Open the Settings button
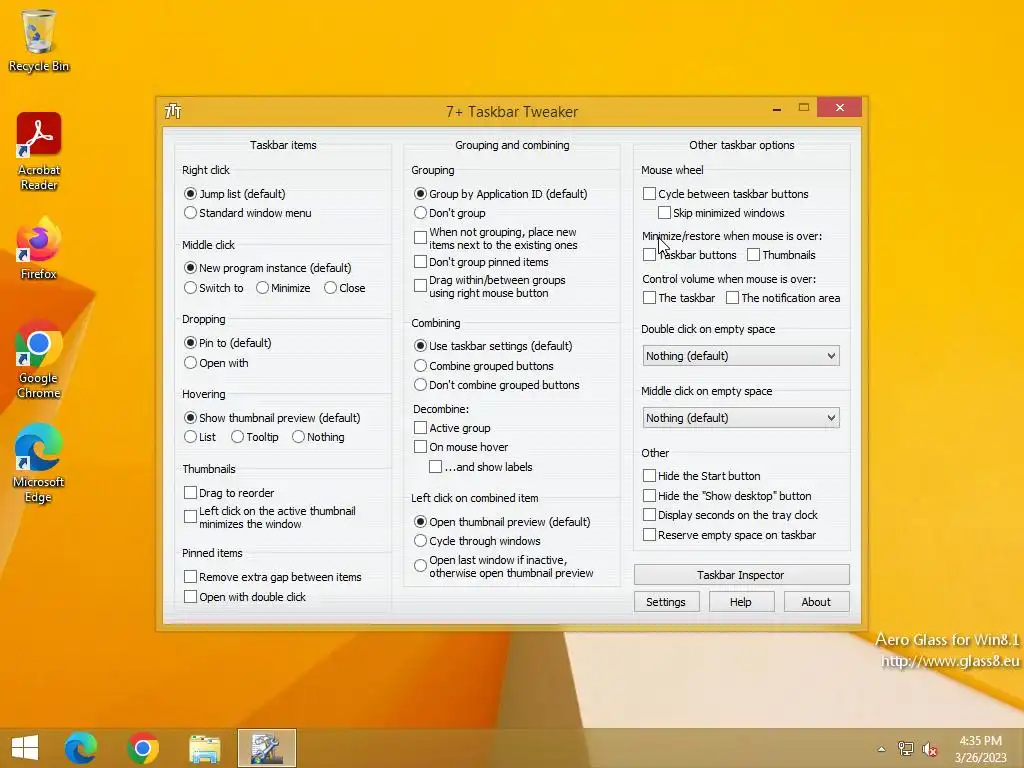The width and height of the screenshot is (1024, 768). point(666,602)
